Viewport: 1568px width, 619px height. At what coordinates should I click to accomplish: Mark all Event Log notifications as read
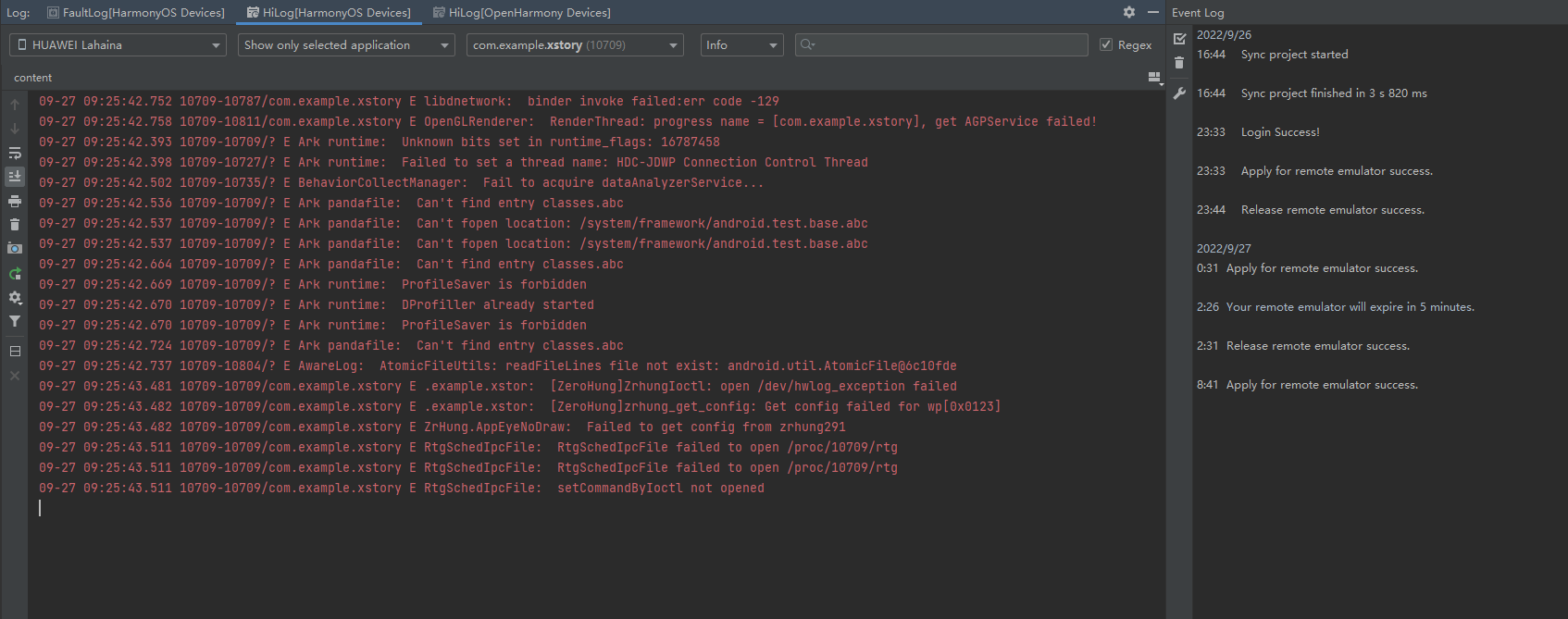click(x=1179, y=39)
